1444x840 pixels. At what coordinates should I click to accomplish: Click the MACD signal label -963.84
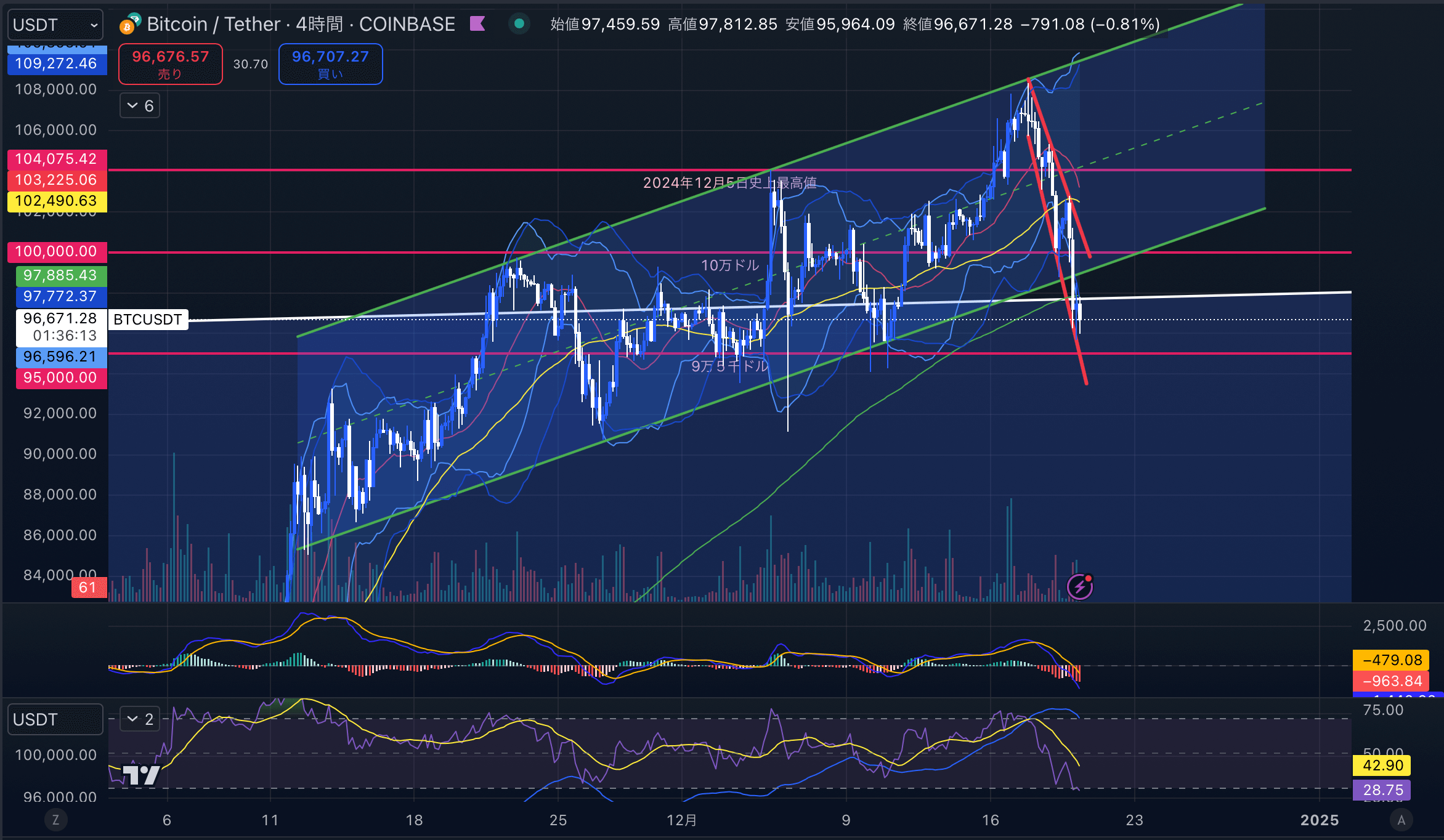tap(1392, 681)
